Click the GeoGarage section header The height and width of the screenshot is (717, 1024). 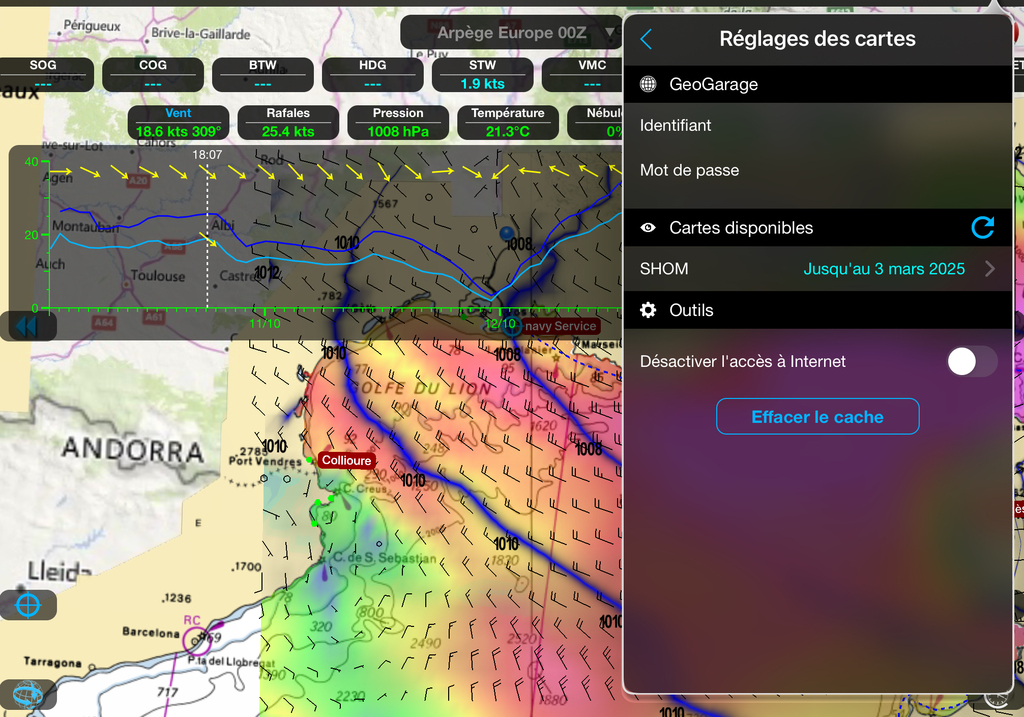click(818, 84)
